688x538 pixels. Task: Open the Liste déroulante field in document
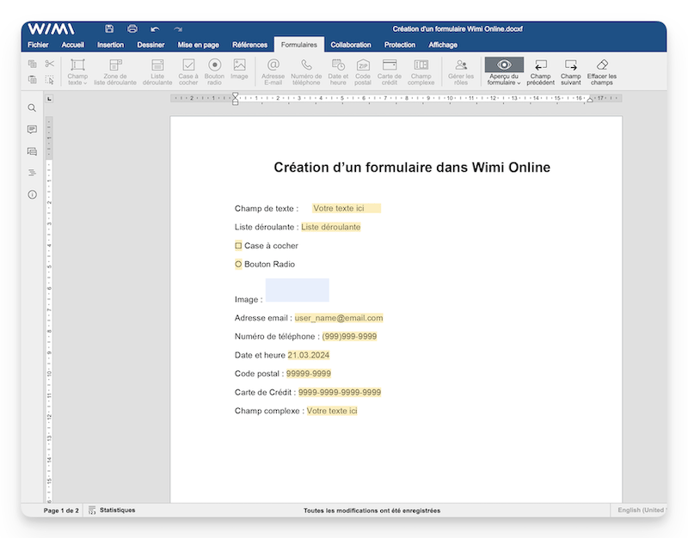point(330,227)
